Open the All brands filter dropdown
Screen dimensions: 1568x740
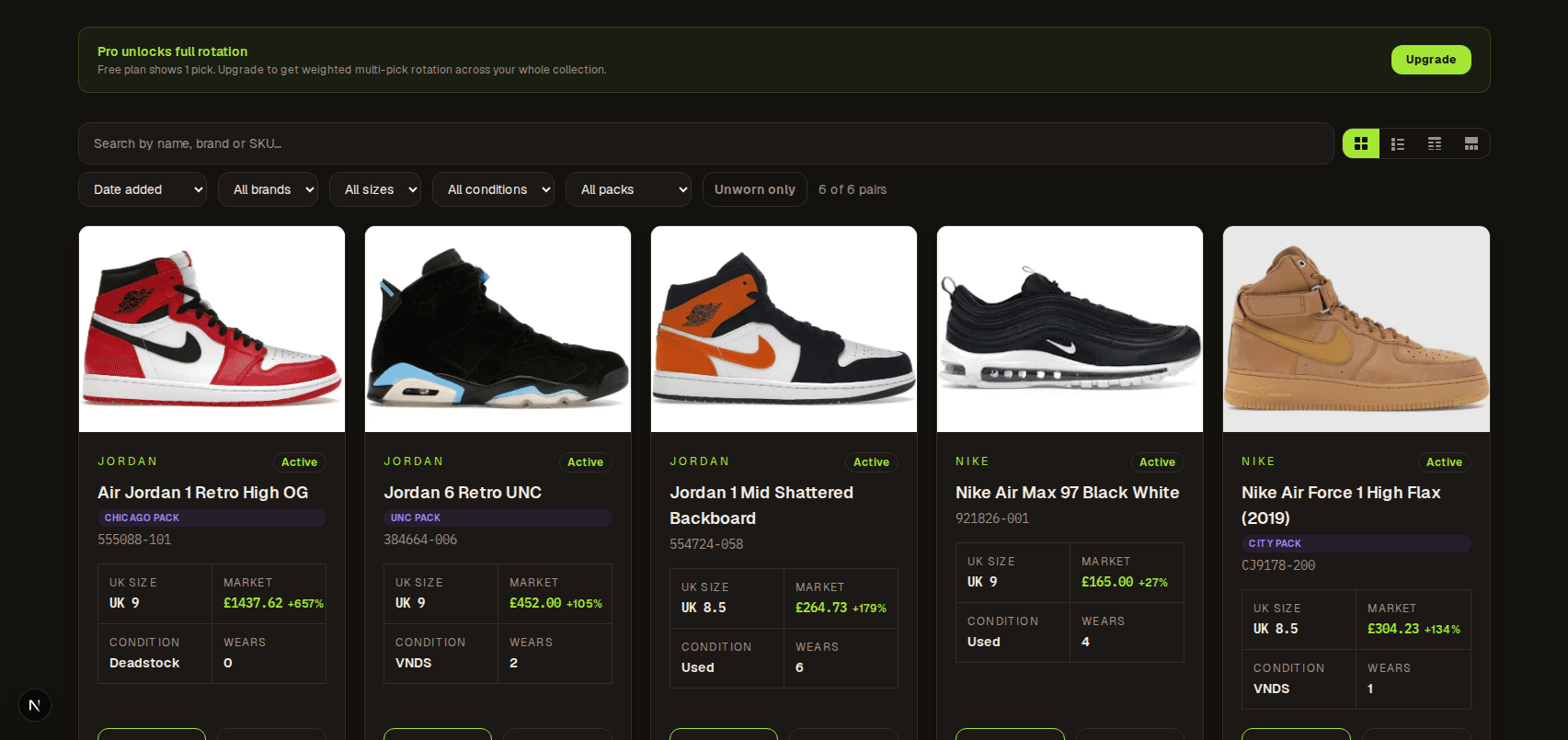pos(268,189)
